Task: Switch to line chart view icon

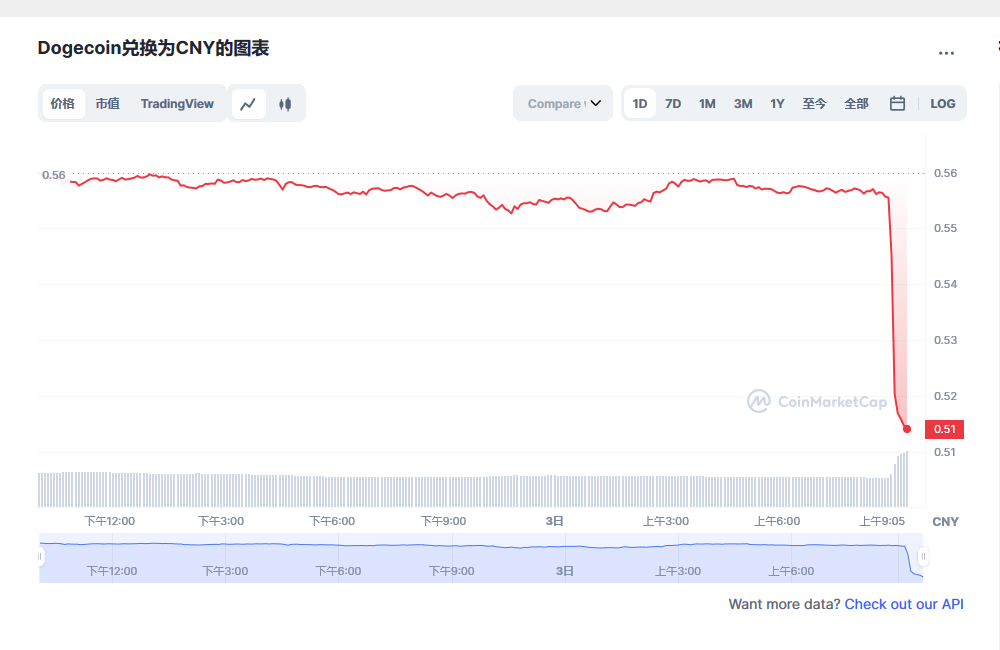Action: (248, 104)
